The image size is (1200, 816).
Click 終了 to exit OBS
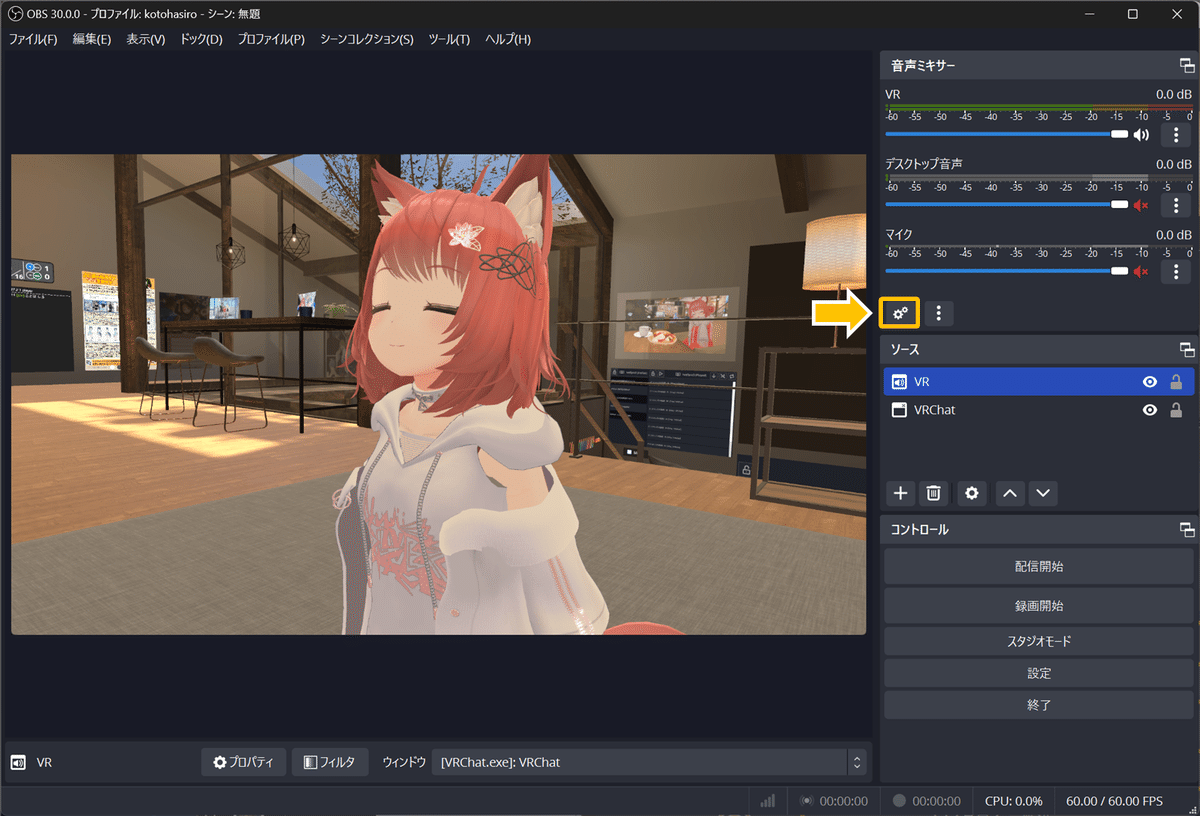click(x=1039, y=705)
